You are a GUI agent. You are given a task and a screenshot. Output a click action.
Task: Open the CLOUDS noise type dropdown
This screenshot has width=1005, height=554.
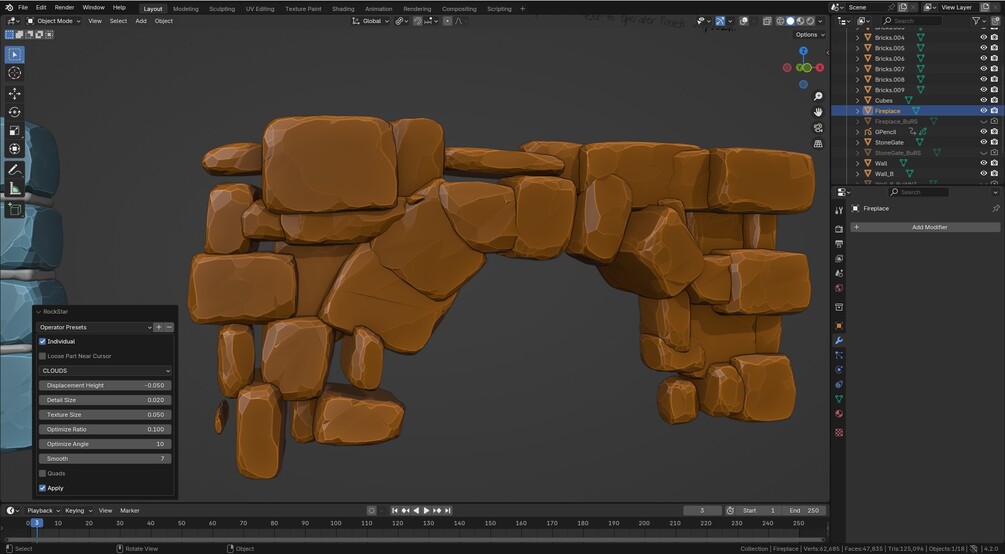(105, 371)
